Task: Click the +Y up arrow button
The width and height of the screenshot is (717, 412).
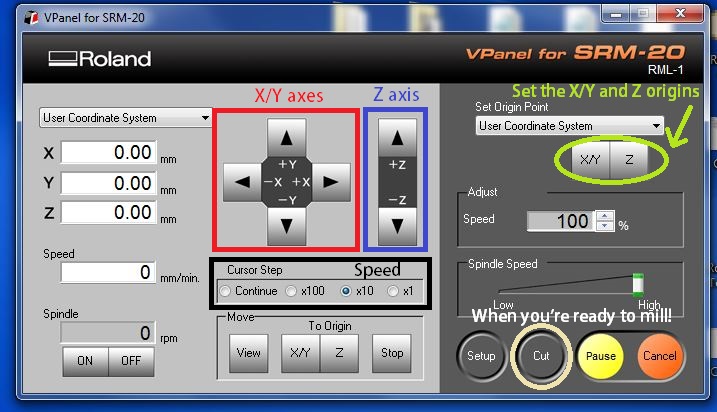Action: tap(286, 138)
